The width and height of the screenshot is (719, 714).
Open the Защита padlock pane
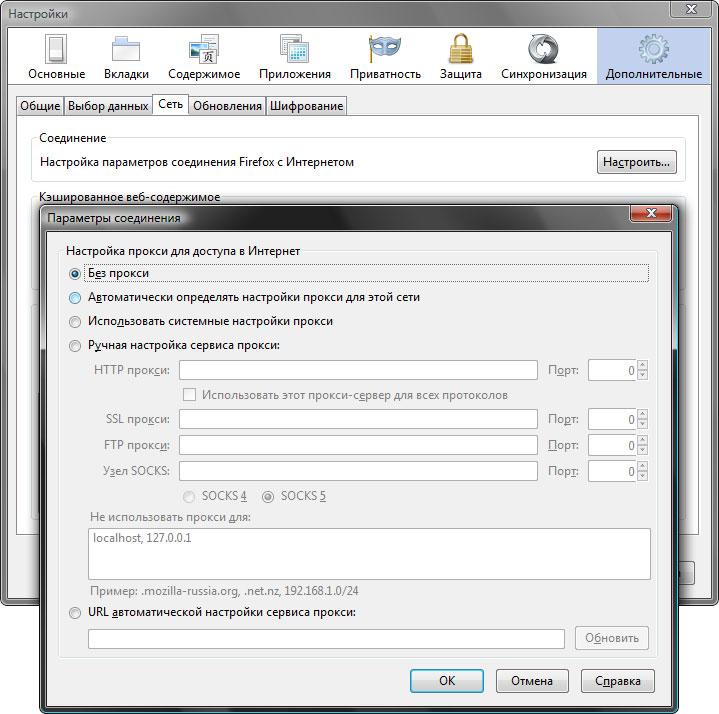[x=460, y=57]
